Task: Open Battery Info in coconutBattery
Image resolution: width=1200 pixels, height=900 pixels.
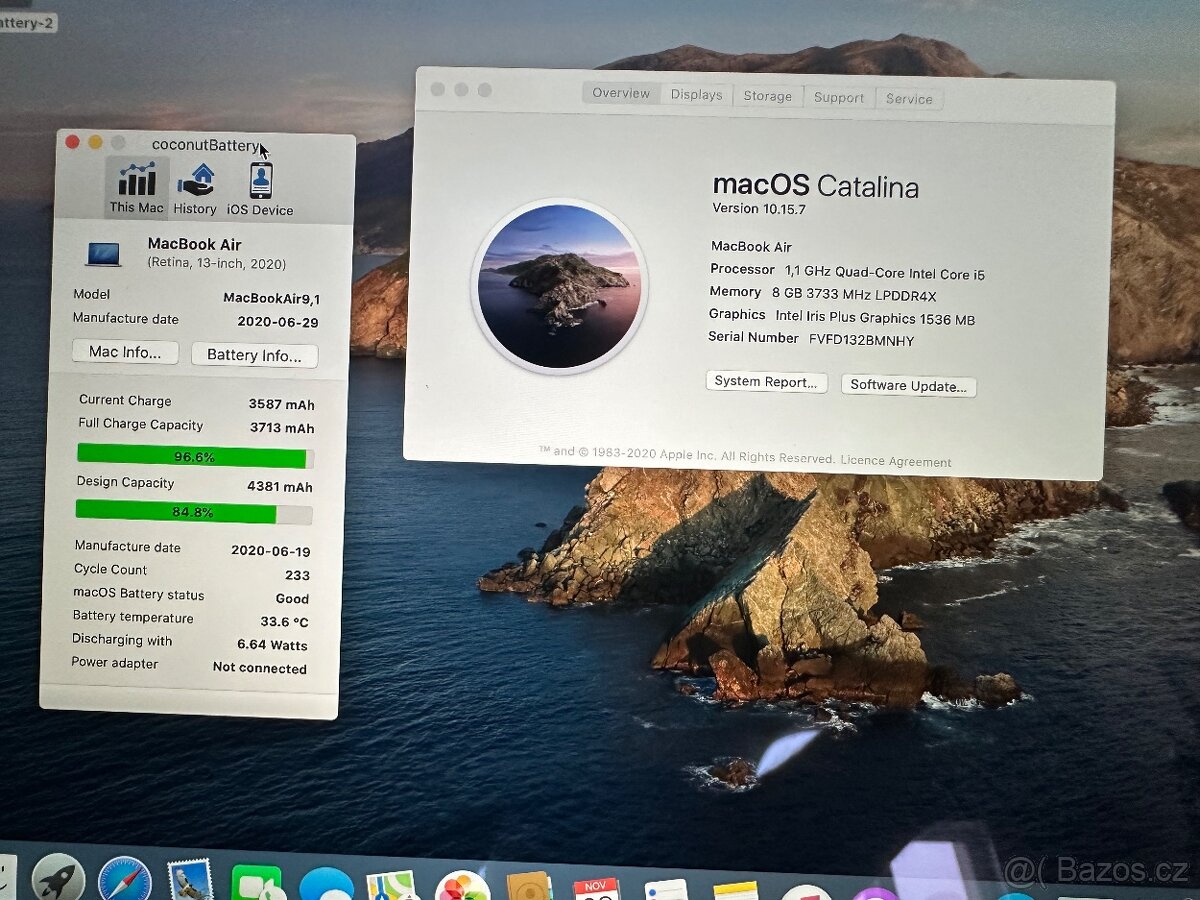Action: pyautogui.click(x=254, y=355)
